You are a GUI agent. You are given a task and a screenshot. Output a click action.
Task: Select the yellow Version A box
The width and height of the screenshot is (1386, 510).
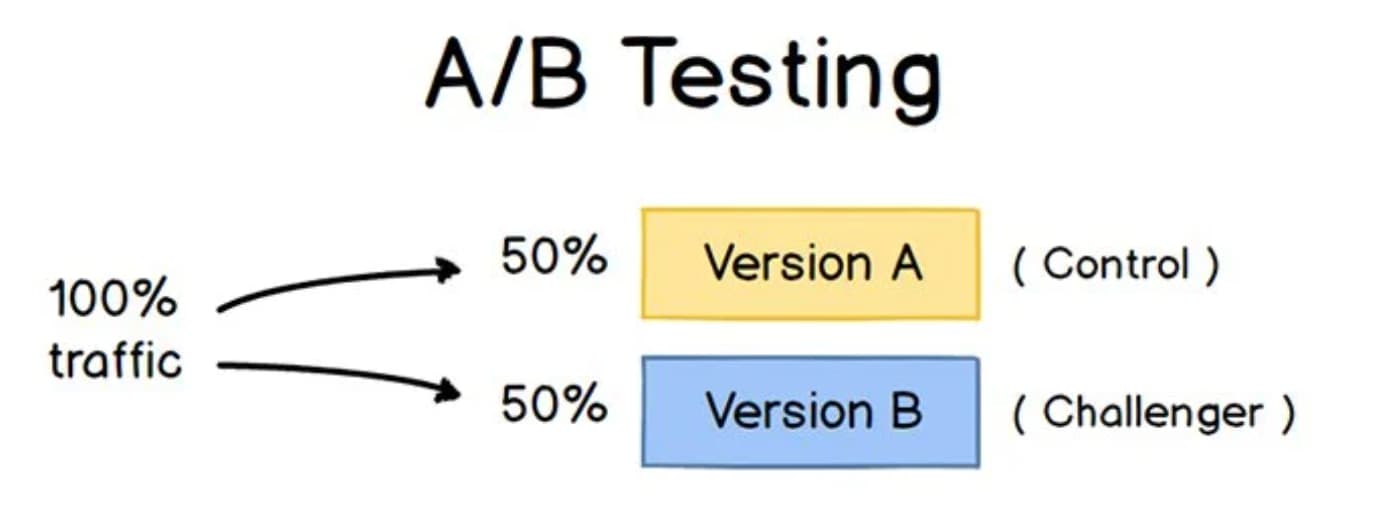pyautogui.click(x=810, y=264)
